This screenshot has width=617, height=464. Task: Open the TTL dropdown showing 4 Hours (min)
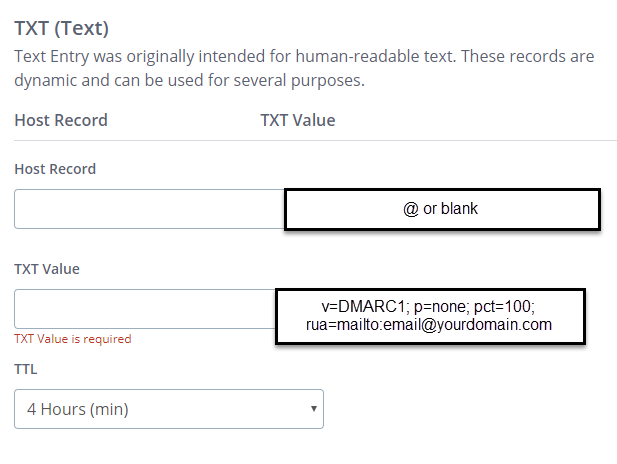tap(168, 409)
